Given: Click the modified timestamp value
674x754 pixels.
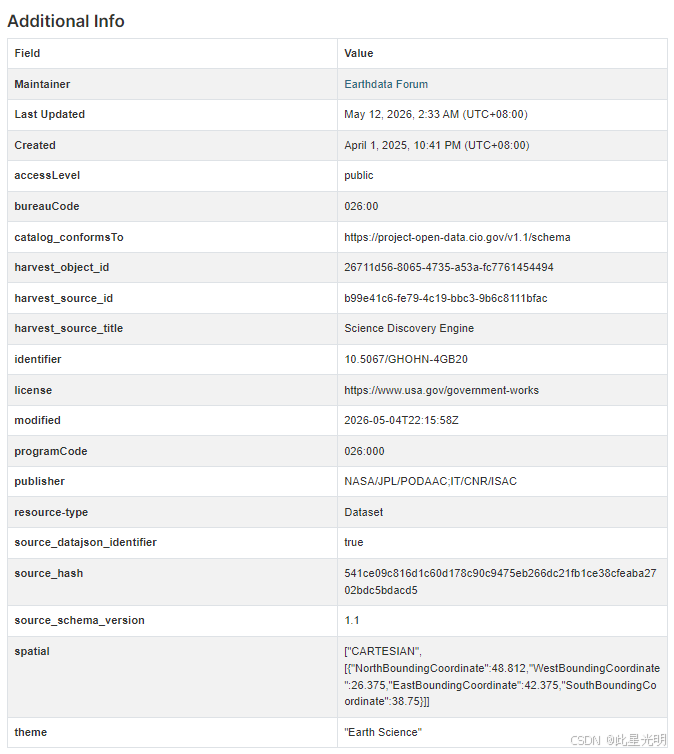Looking at the screenshot, I should 401,420.
